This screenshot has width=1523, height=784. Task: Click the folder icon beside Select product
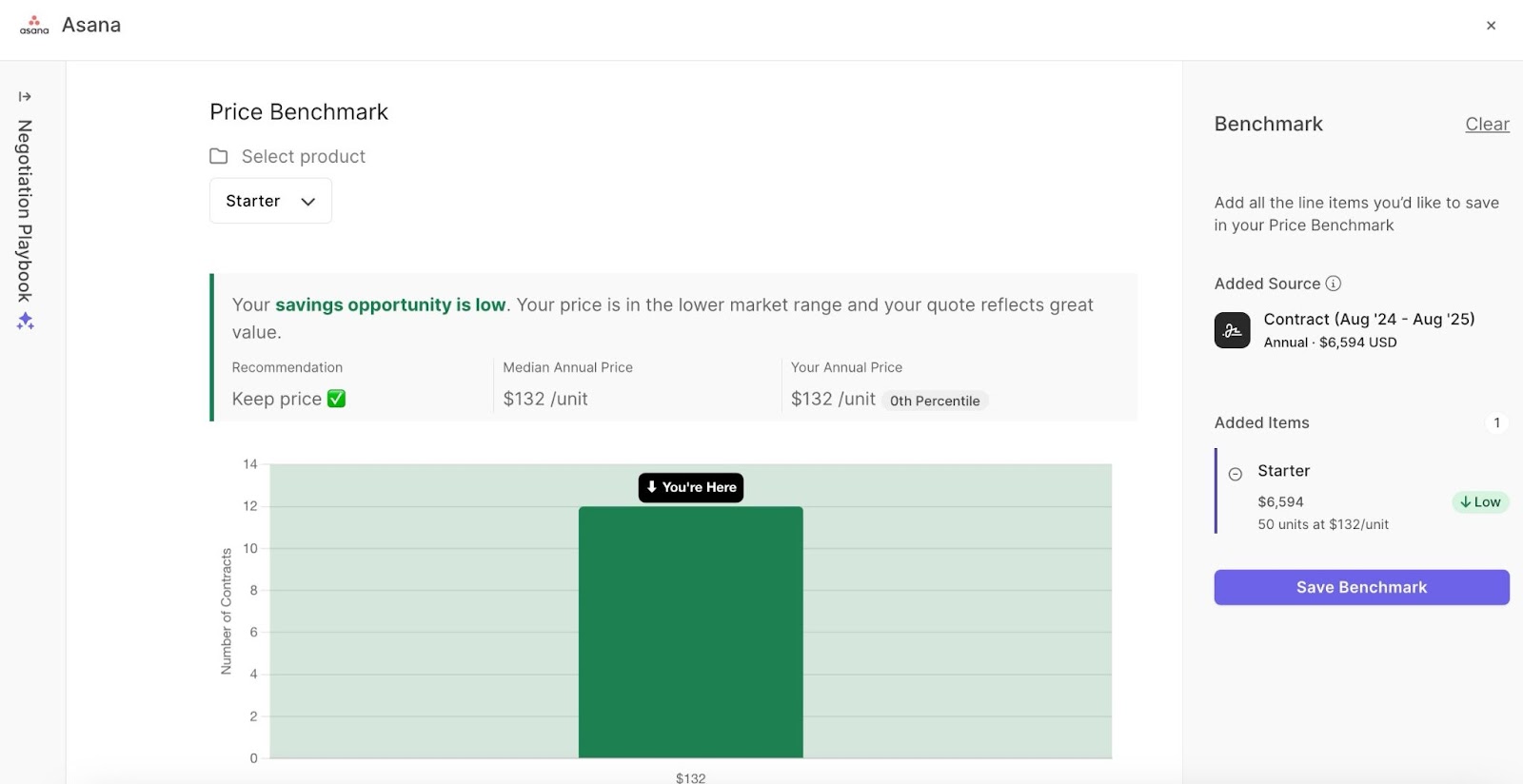tap(219, 156)
